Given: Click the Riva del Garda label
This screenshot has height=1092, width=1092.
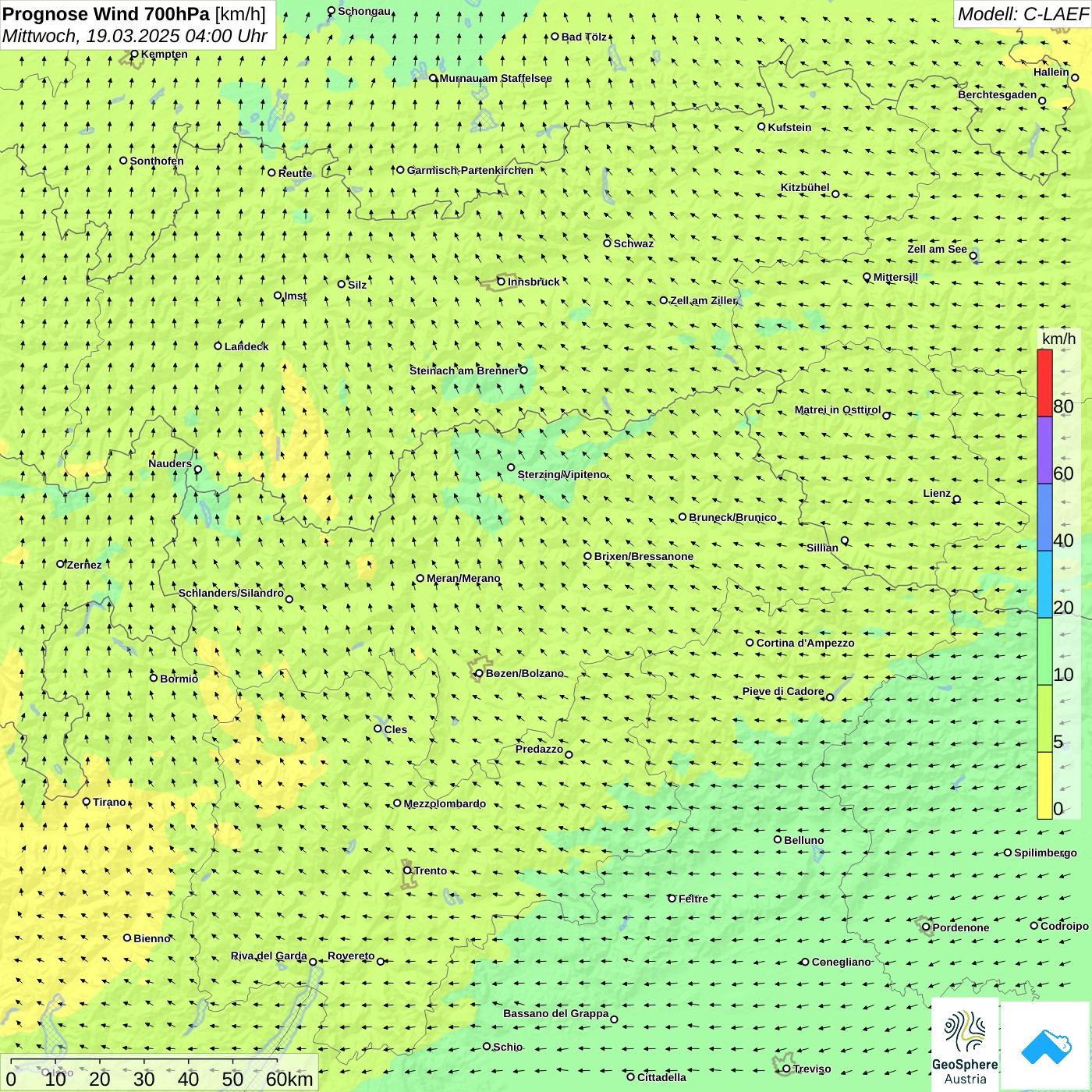Looking at the screenshot, I should point(268,955).
